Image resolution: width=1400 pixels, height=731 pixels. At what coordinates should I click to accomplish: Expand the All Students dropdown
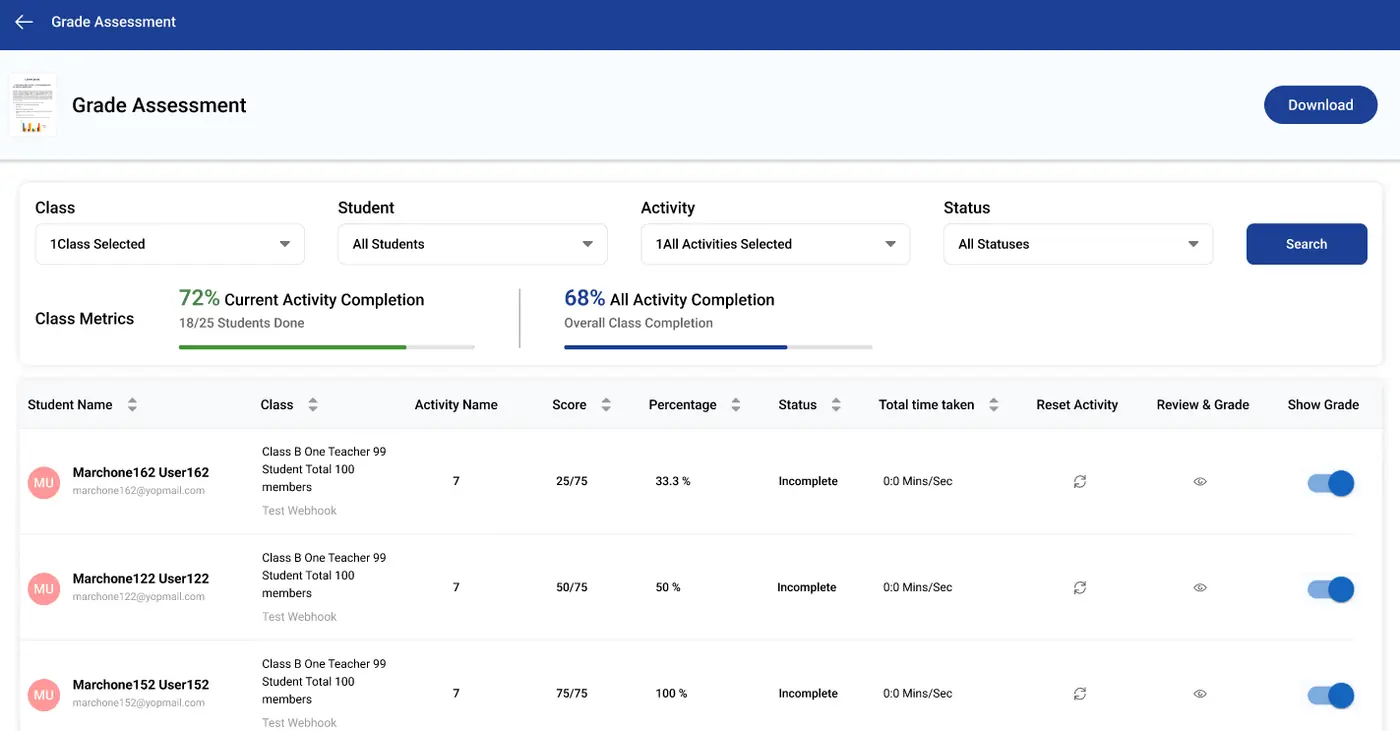[x=473, y=244]
